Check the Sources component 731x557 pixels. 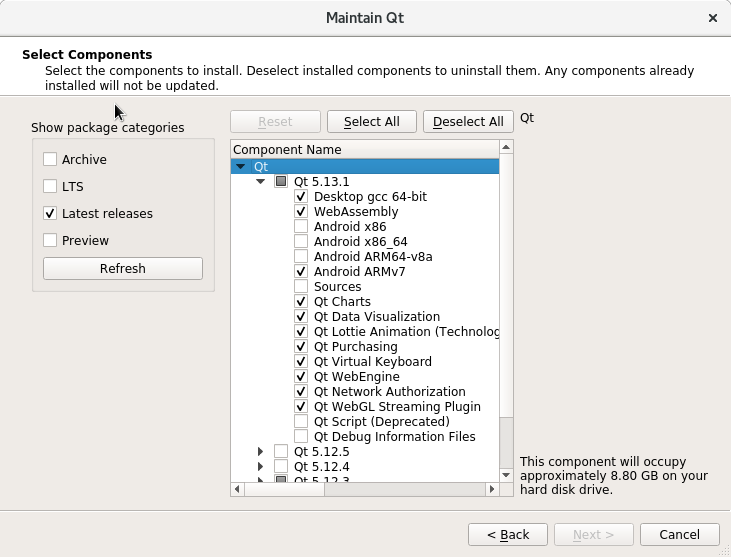tap(301, 286)
